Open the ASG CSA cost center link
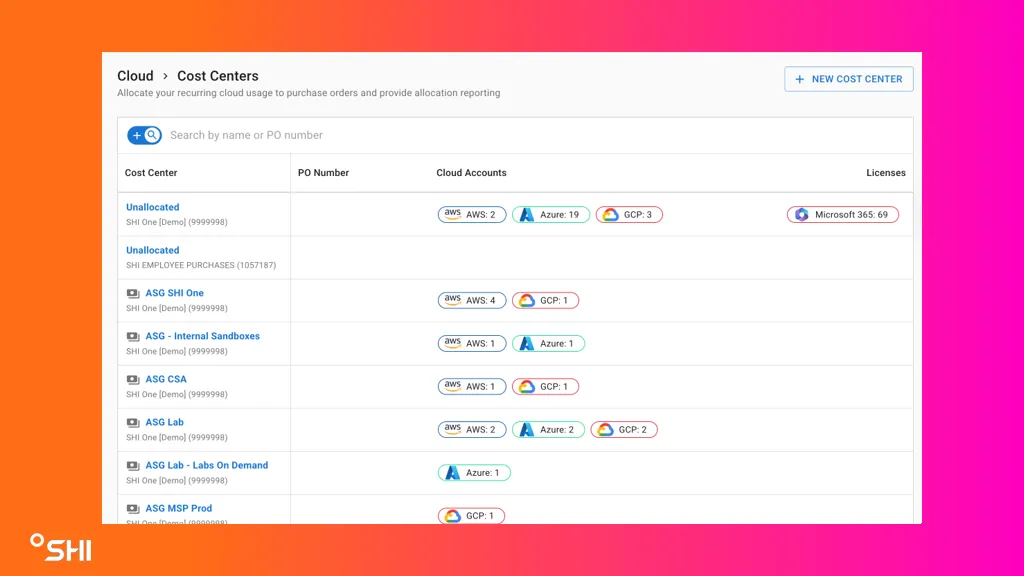The height and width of the screenshot is (576, 1024). click(x=166, y=379)
